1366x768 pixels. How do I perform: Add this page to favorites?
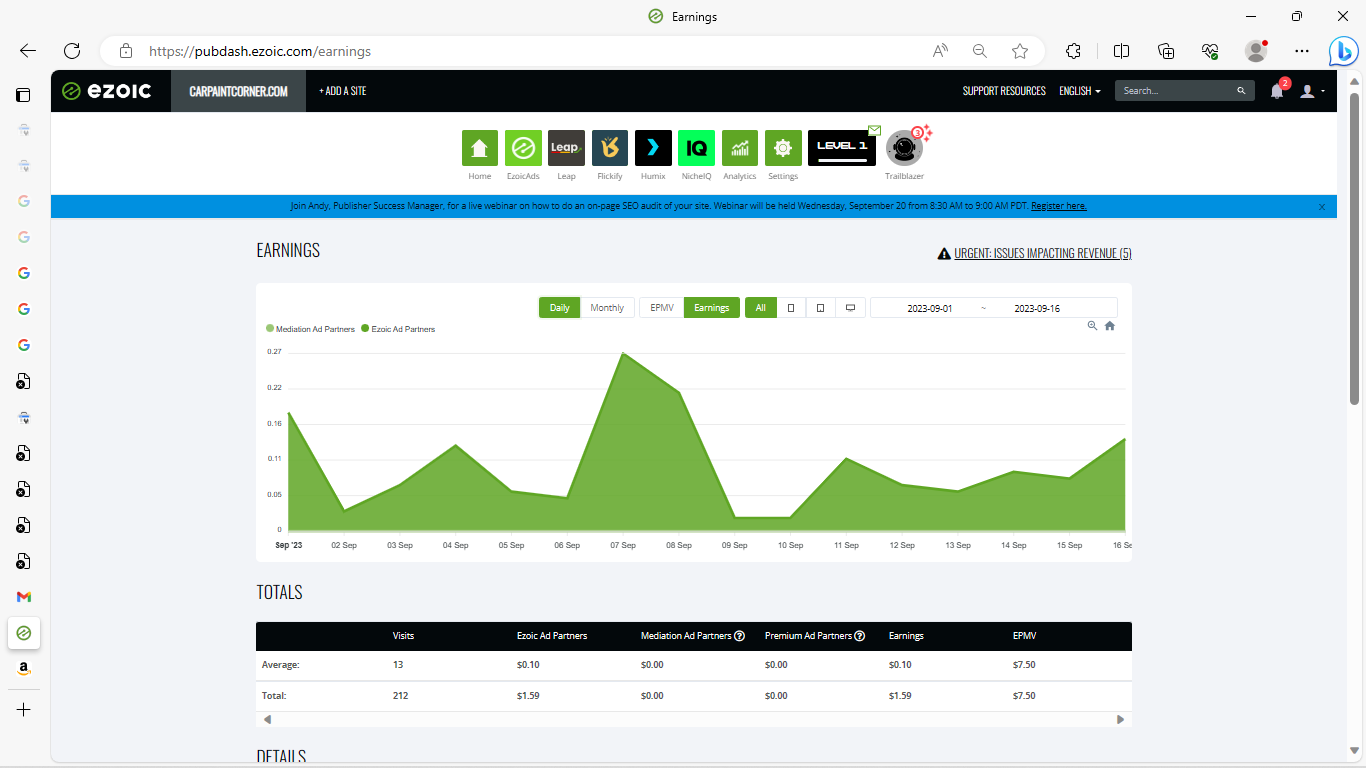tap(1020, 51)
